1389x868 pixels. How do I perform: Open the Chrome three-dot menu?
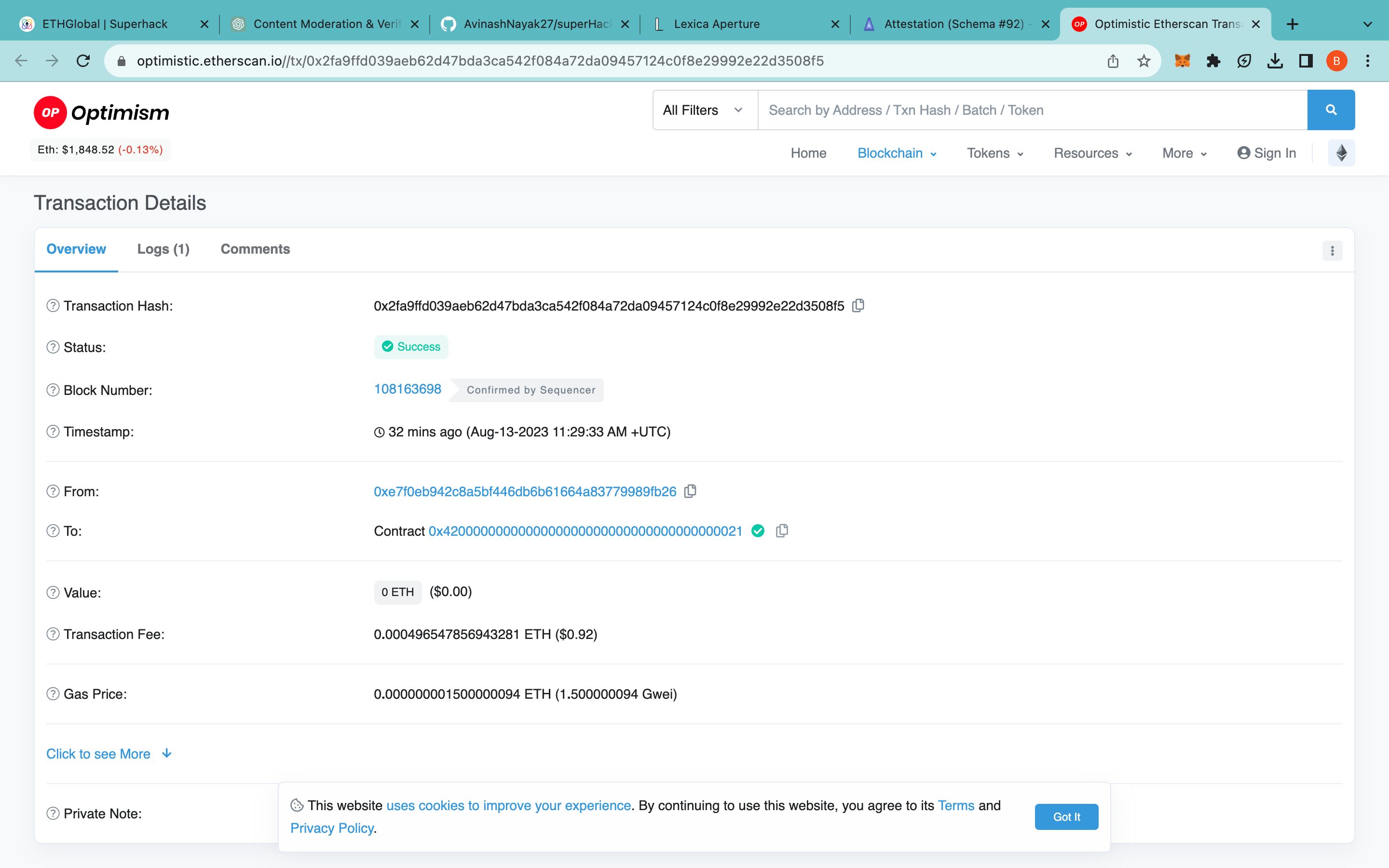1368,61
